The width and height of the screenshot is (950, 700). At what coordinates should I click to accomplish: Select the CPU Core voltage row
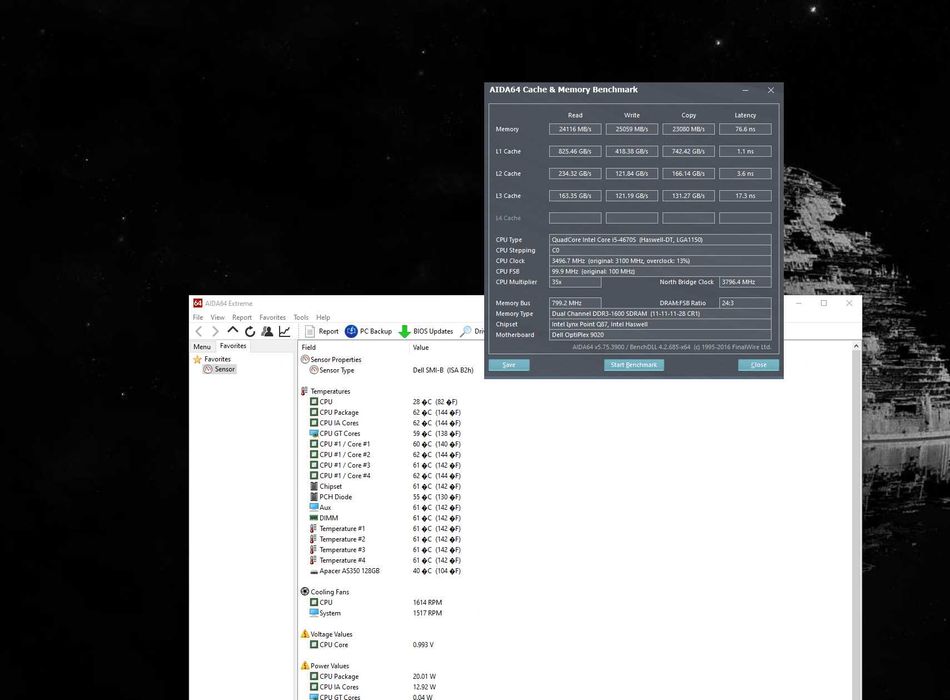coord(372,645)
